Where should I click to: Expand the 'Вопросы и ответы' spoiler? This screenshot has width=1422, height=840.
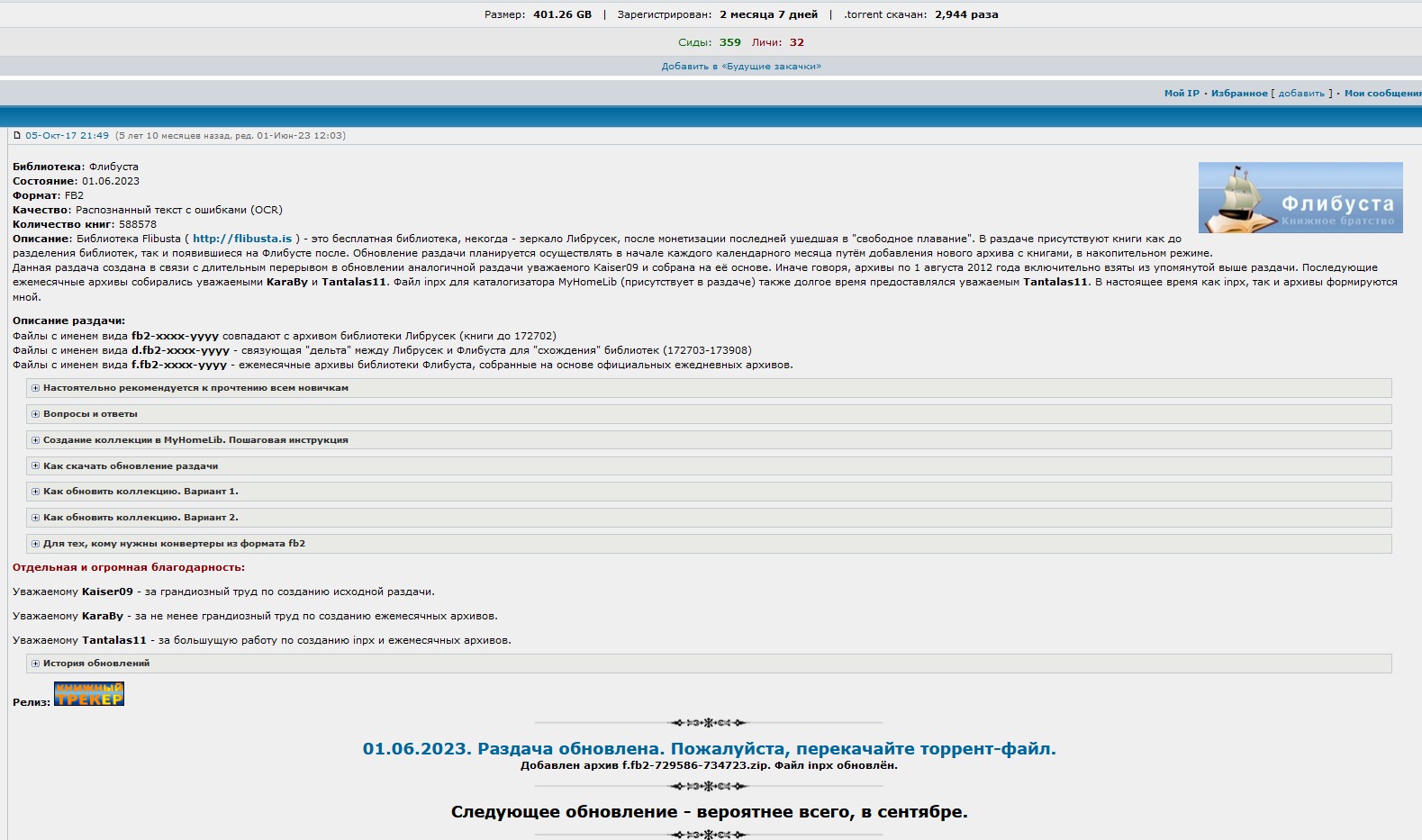coord(709,414)
